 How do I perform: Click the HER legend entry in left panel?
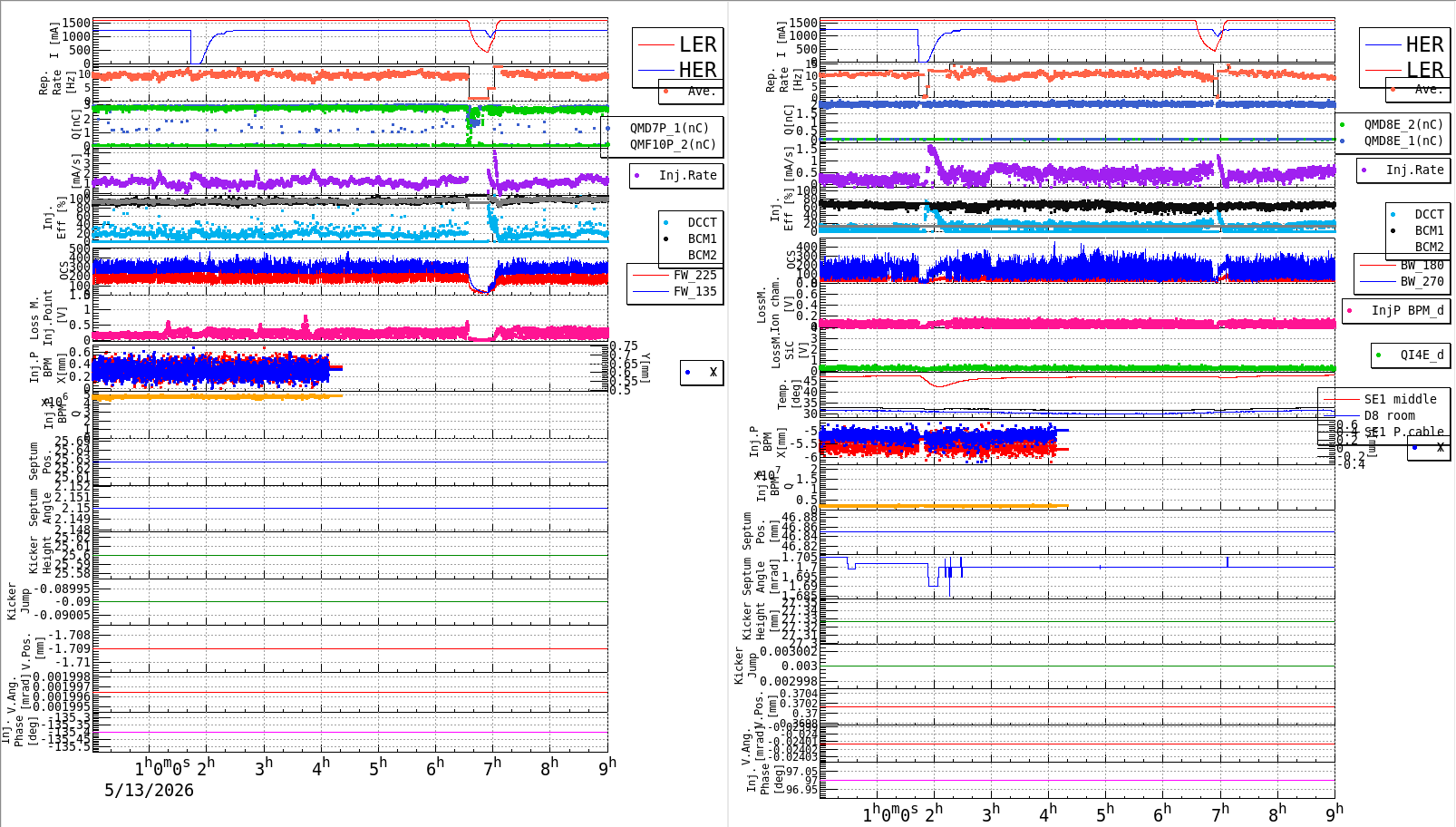(697, 70)
